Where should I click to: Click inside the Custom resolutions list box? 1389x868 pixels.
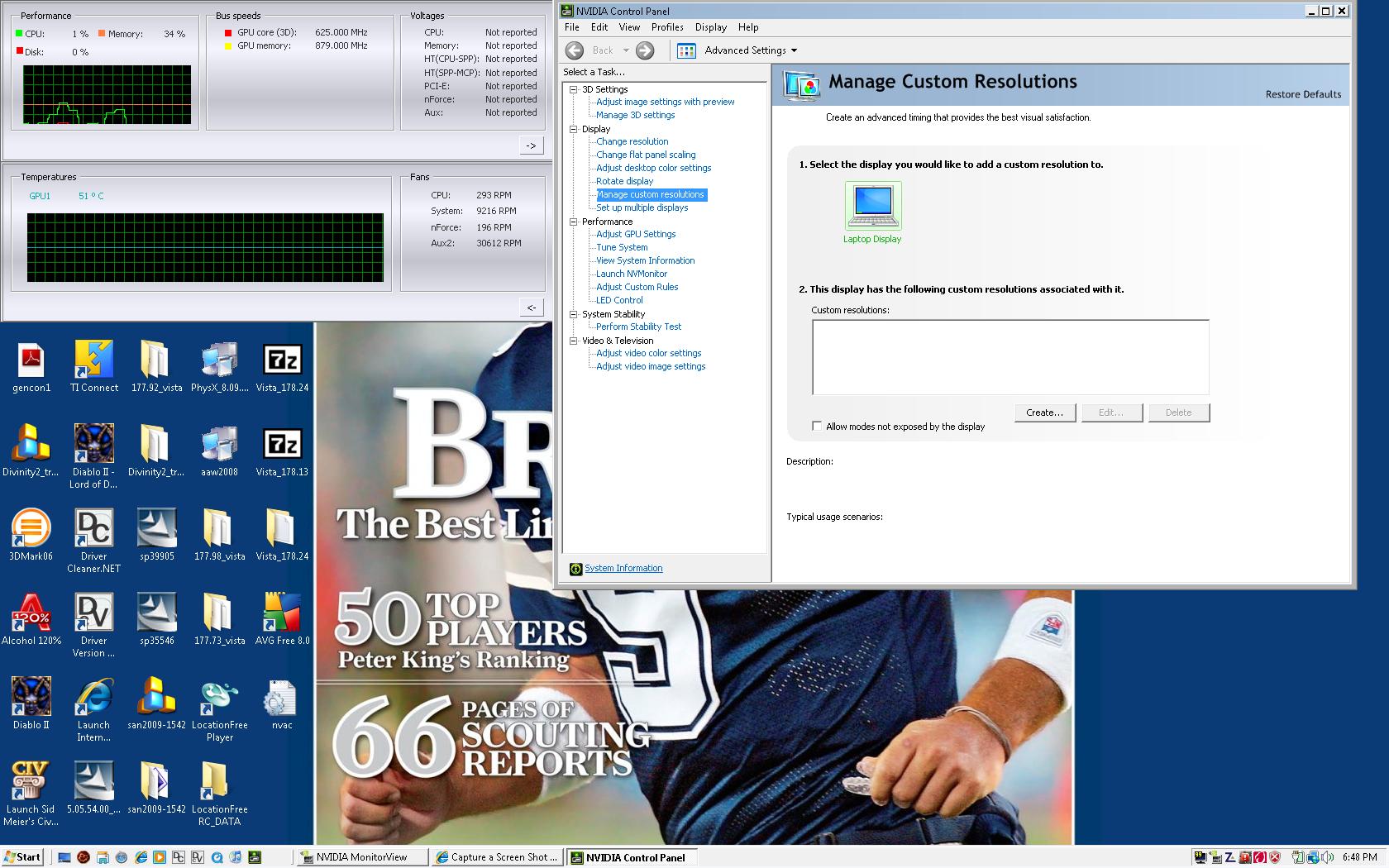[x=1010, y=357]
